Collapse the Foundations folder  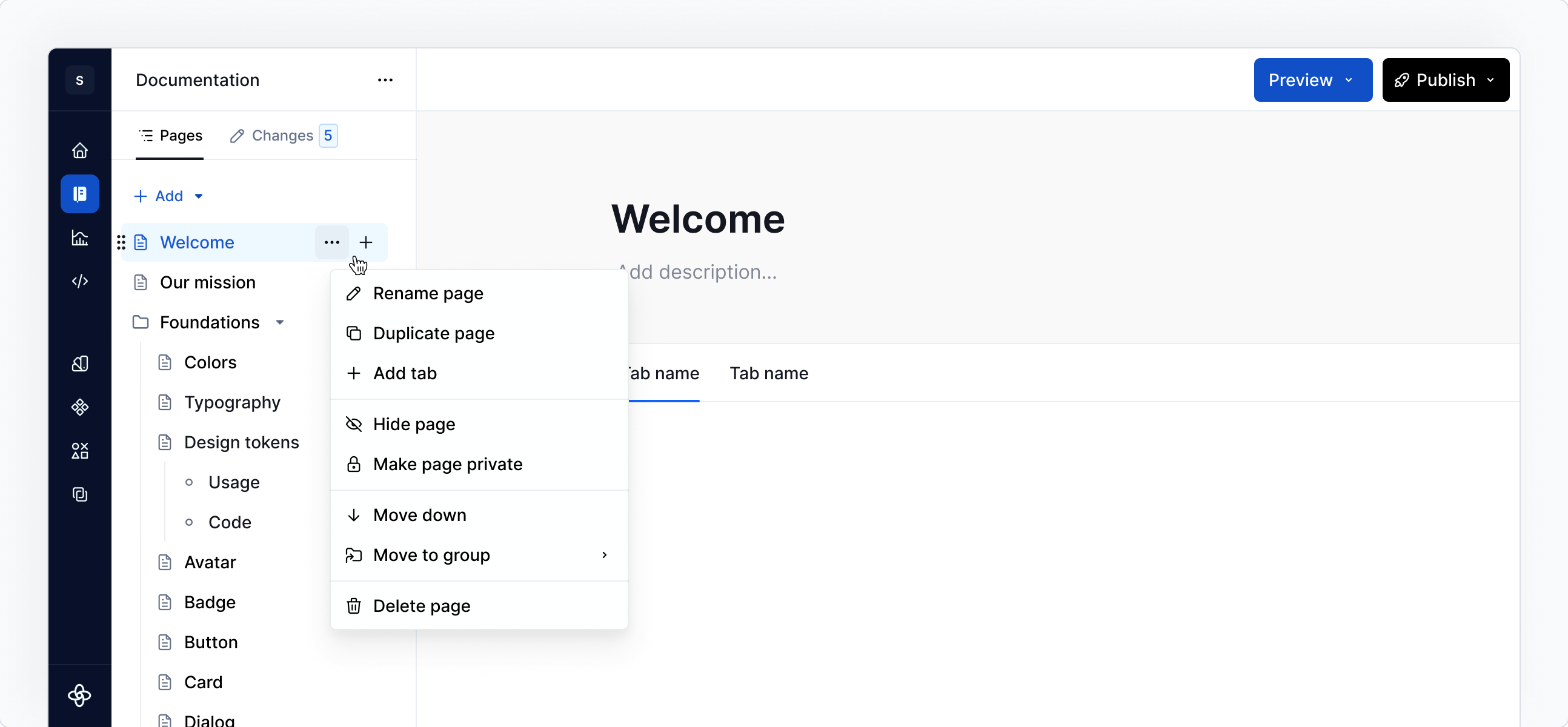[x=279, y=322]
